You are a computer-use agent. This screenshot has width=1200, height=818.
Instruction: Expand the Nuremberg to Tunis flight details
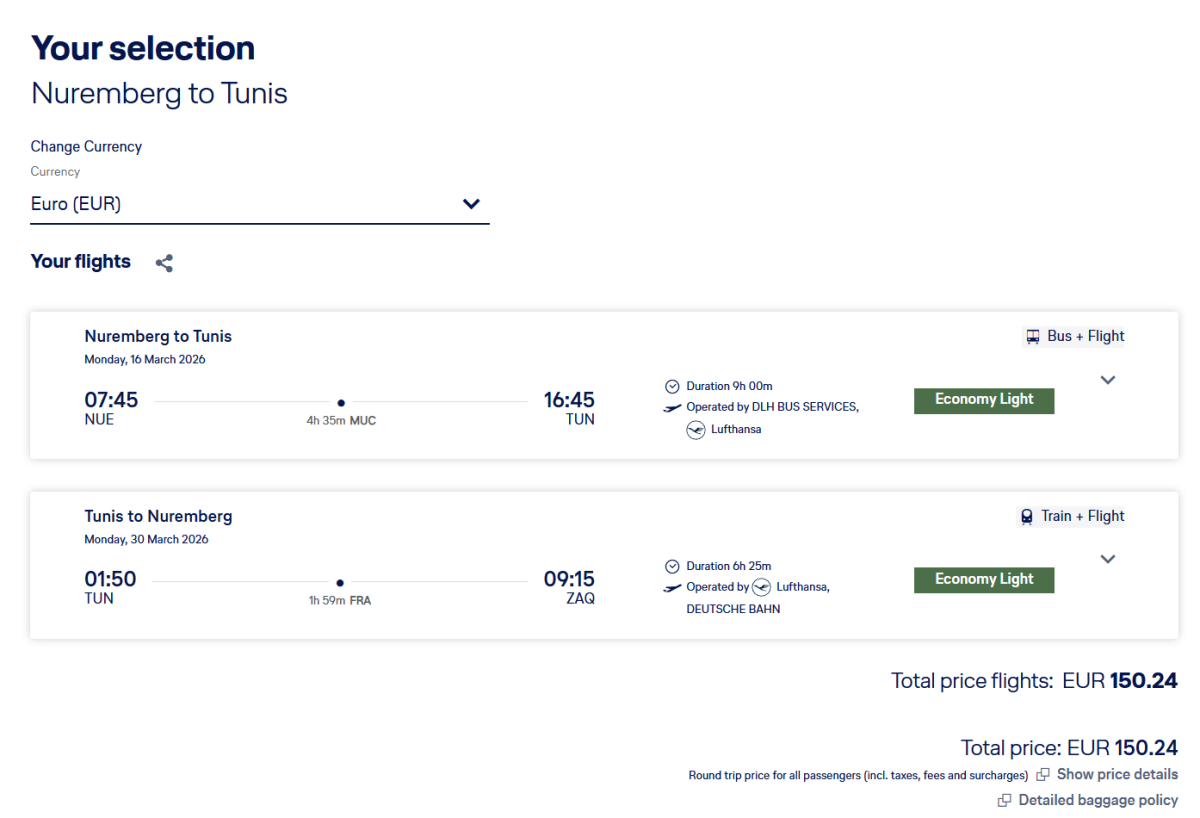1107,380
